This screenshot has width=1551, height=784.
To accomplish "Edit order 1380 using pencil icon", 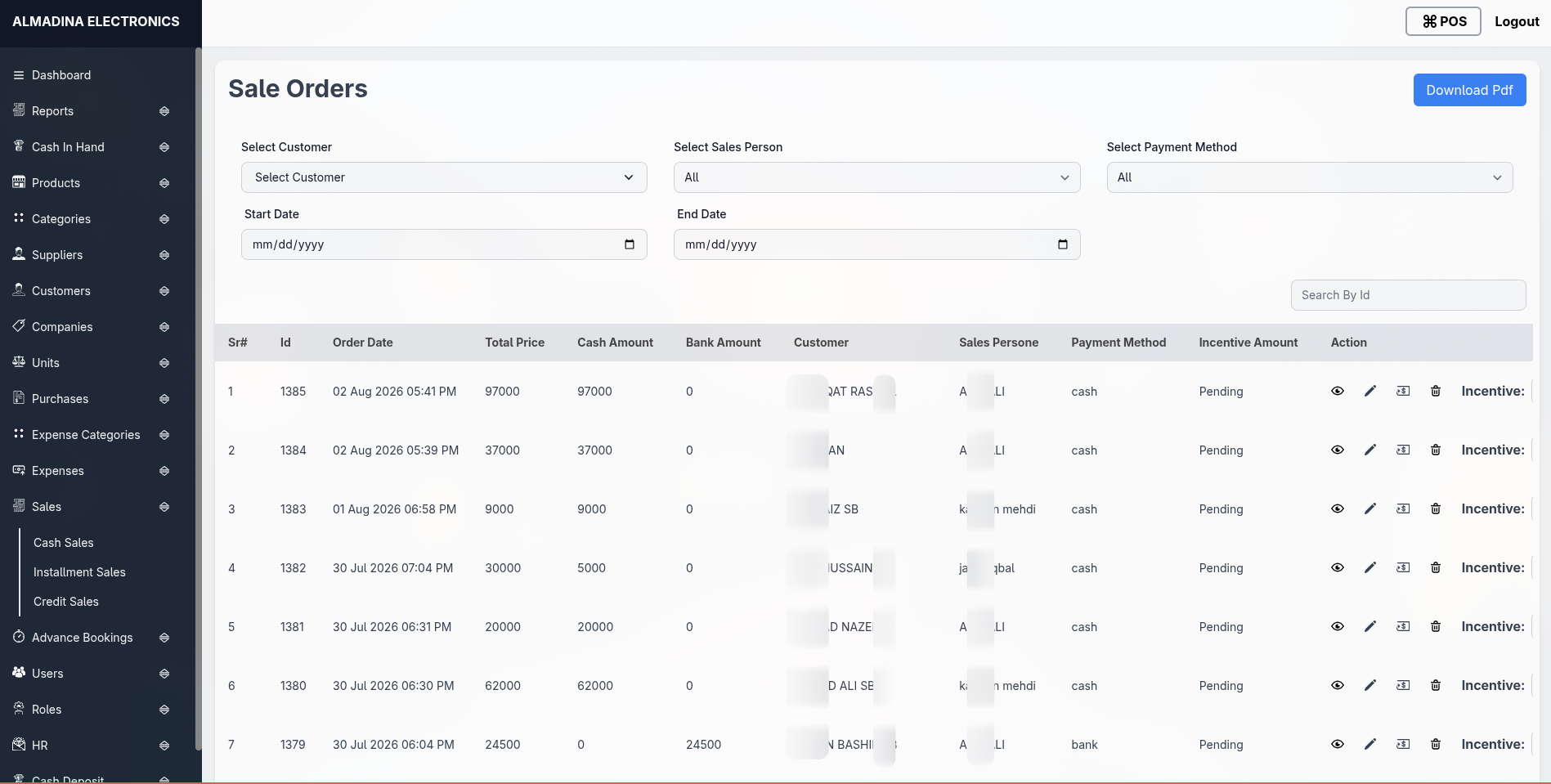I will [x=1370, y=685].
